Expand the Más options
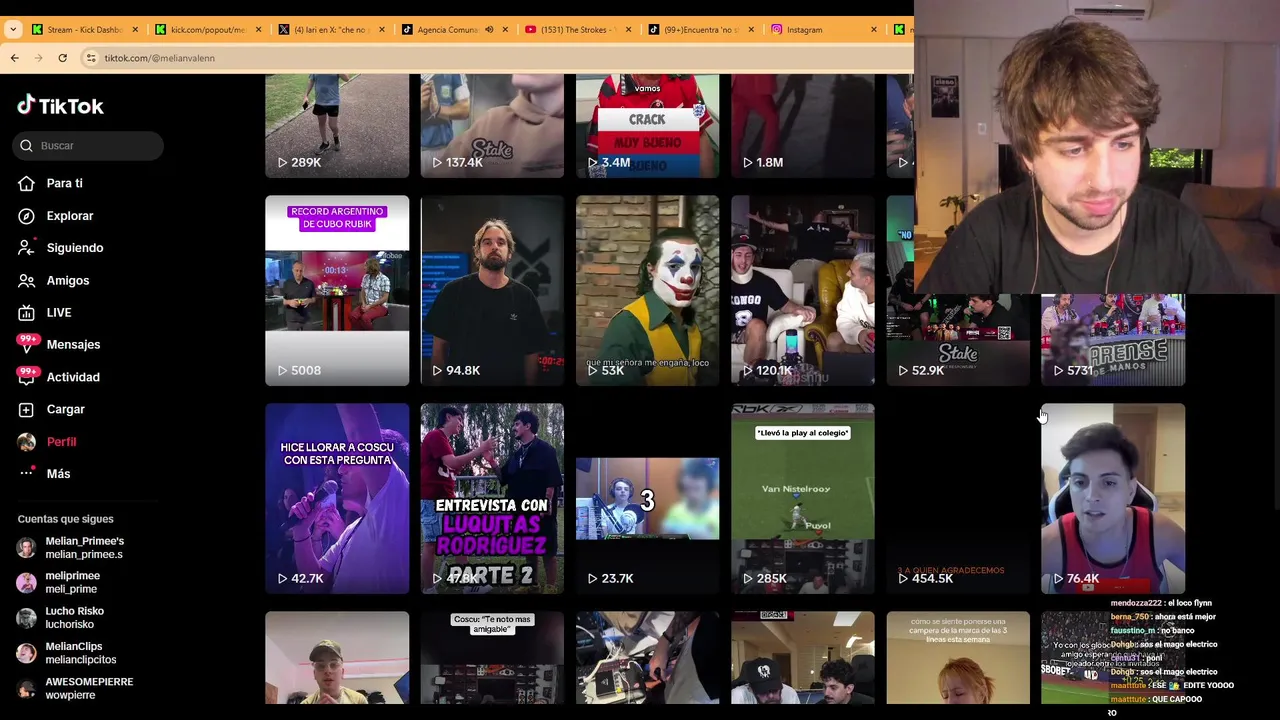The width and height of the screenshot is (1280, 720). pos(58,474)
